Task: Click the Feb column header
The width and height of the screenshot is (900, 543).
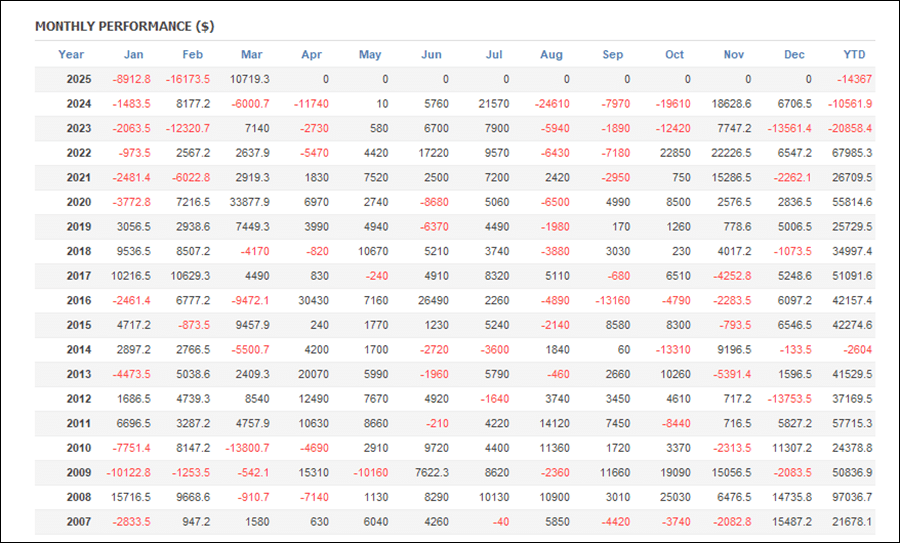Action: [193, 55]
